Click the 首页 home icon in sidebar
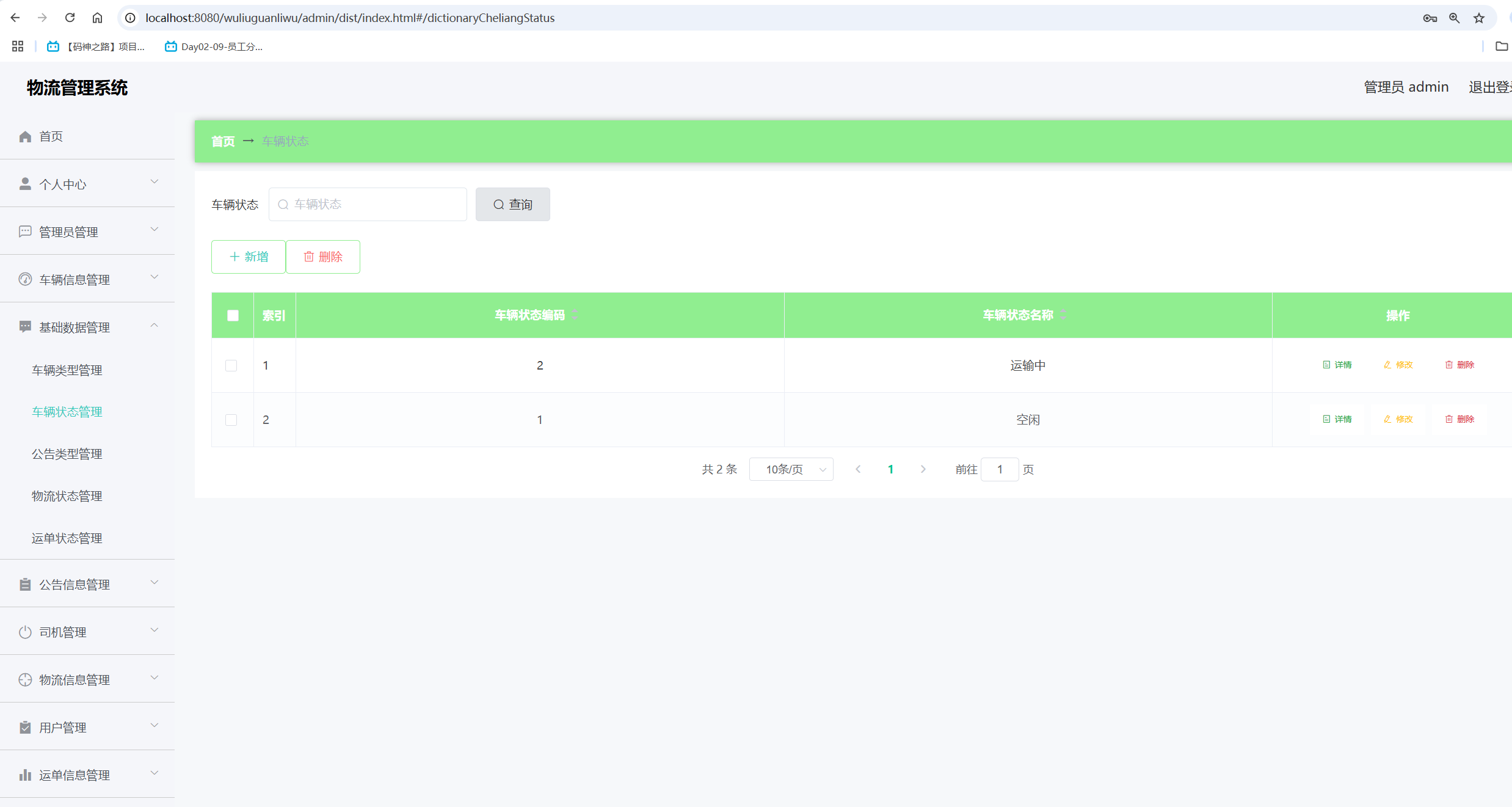 coord(25,136)
